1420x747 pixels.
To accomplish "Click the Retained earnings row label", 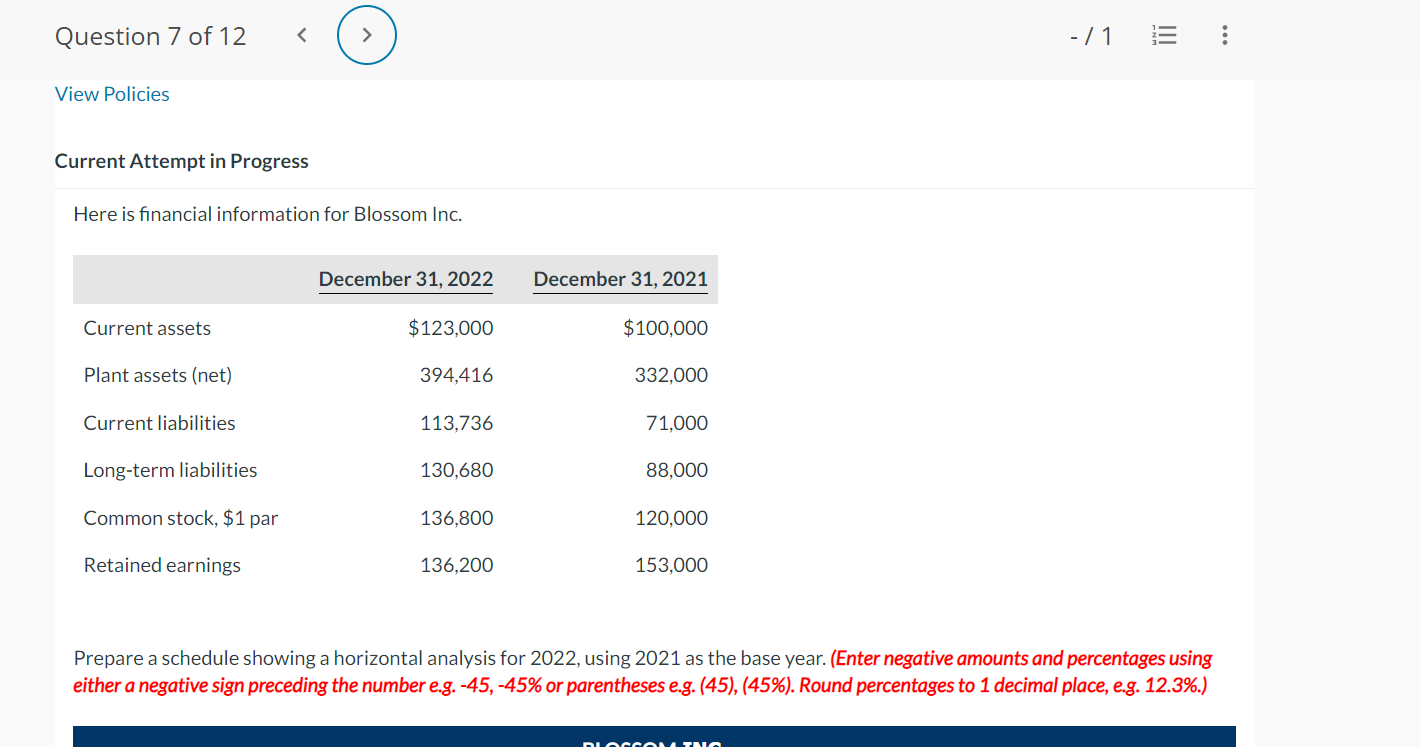I will pos(161,564).
